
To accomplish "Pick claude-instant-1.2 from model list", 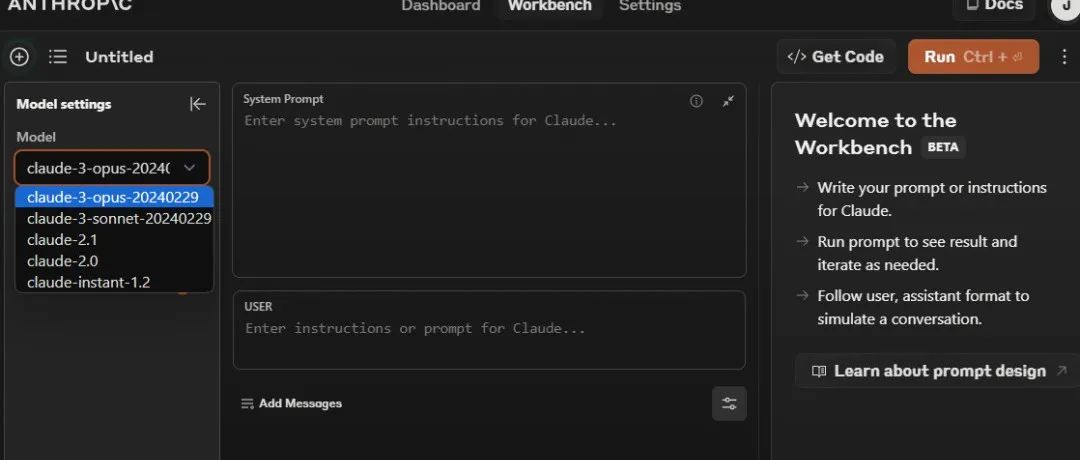I will [88, 282].
